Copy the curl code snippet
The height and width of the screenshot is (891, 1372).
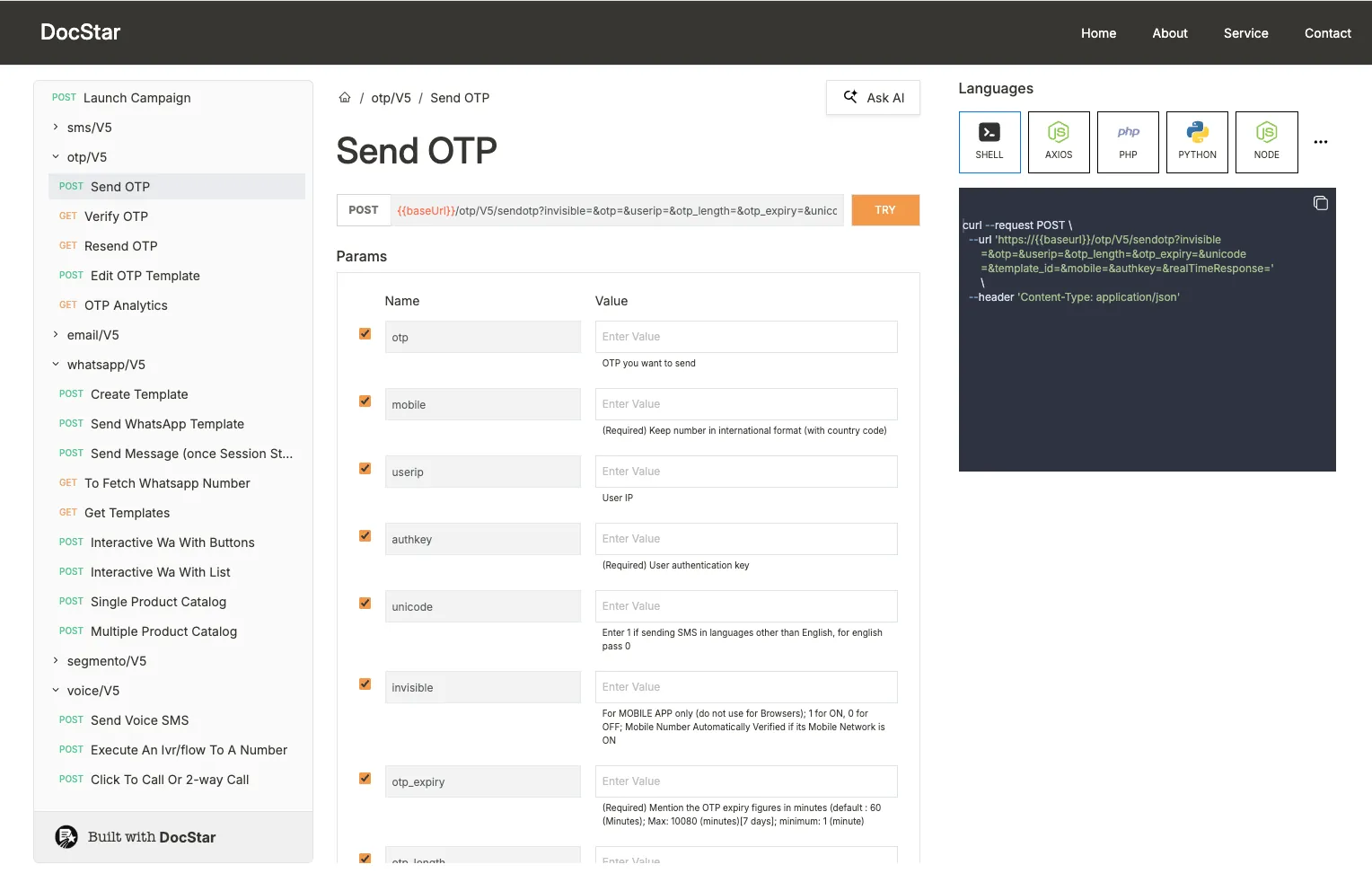1321,203
